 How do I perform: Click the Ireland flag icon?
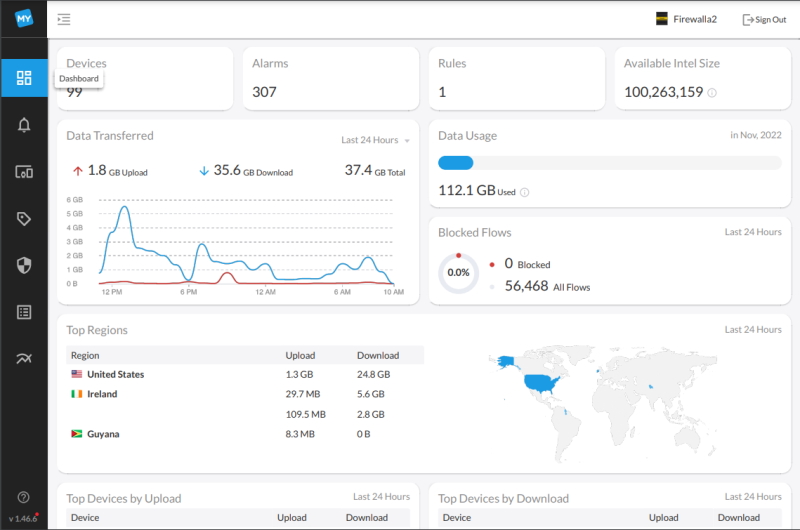77,394
